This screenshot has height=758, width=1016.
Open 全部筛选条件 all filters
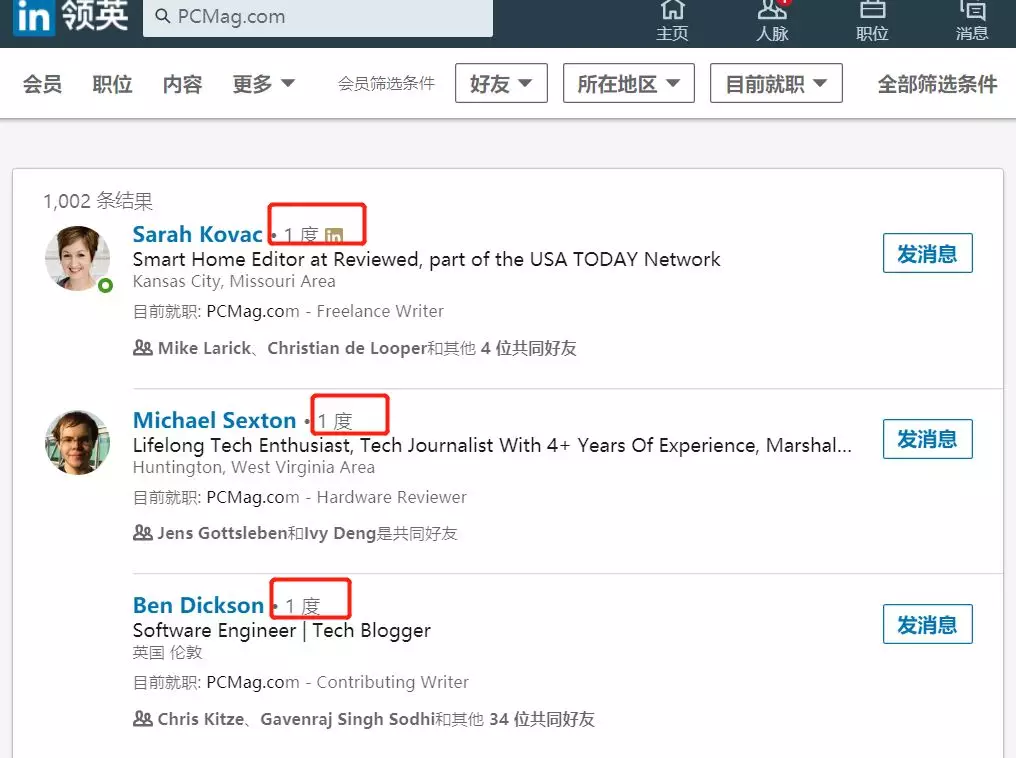coord(937,84)
